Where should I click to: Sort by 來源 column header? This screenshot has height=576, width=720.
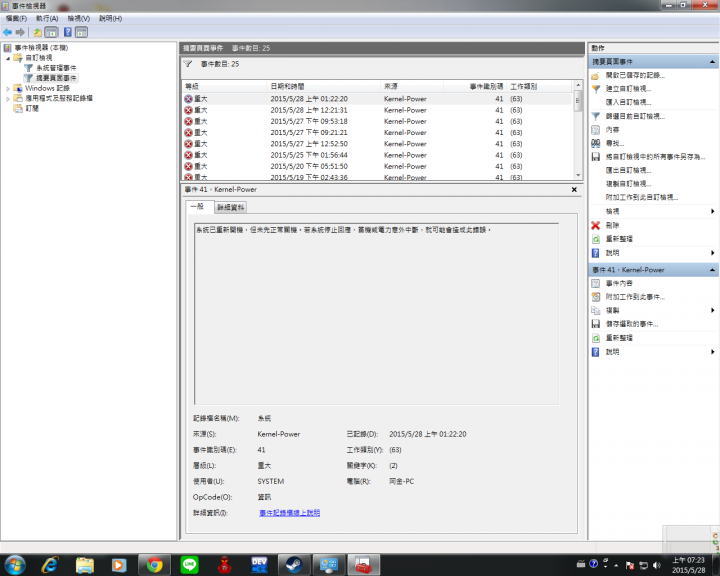click(x=411, y=86)
